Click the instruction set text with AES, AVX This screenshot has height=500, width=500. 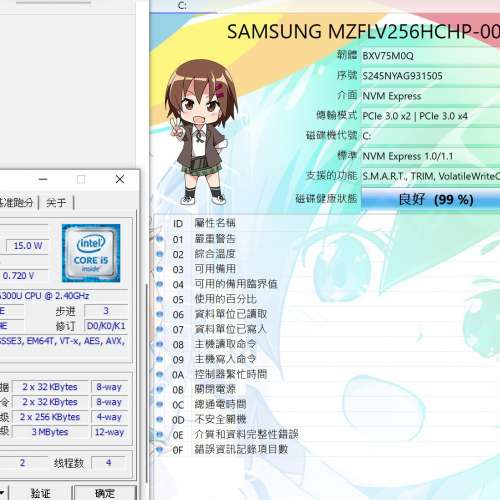click(63, 341)
